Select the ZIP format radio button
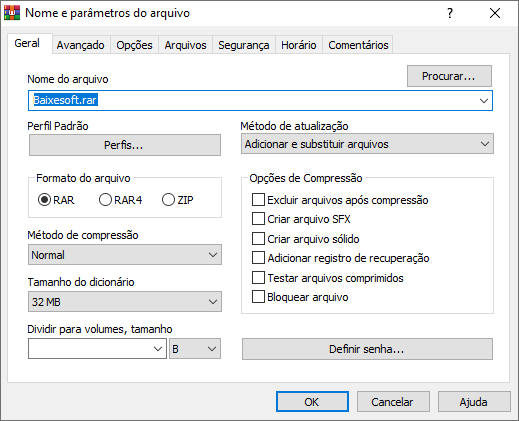Screen dimensions: 519x421 click(168, 200)
